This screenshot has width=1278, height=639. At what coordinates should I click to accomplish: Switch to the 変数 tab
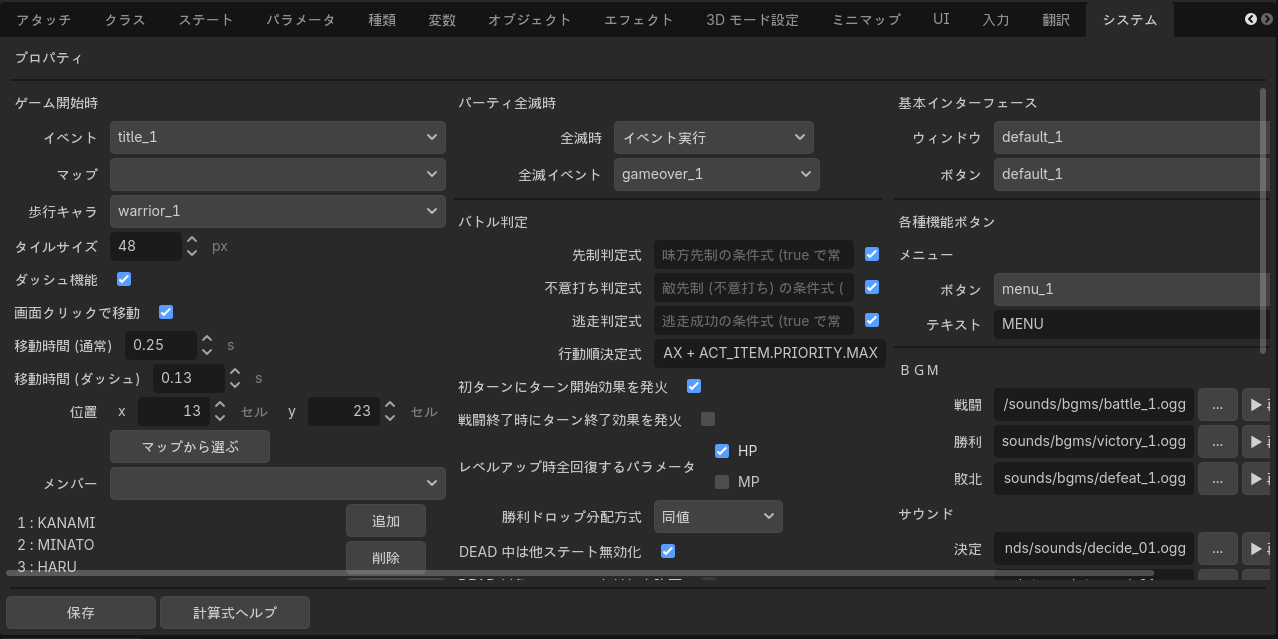coord(442,19)
